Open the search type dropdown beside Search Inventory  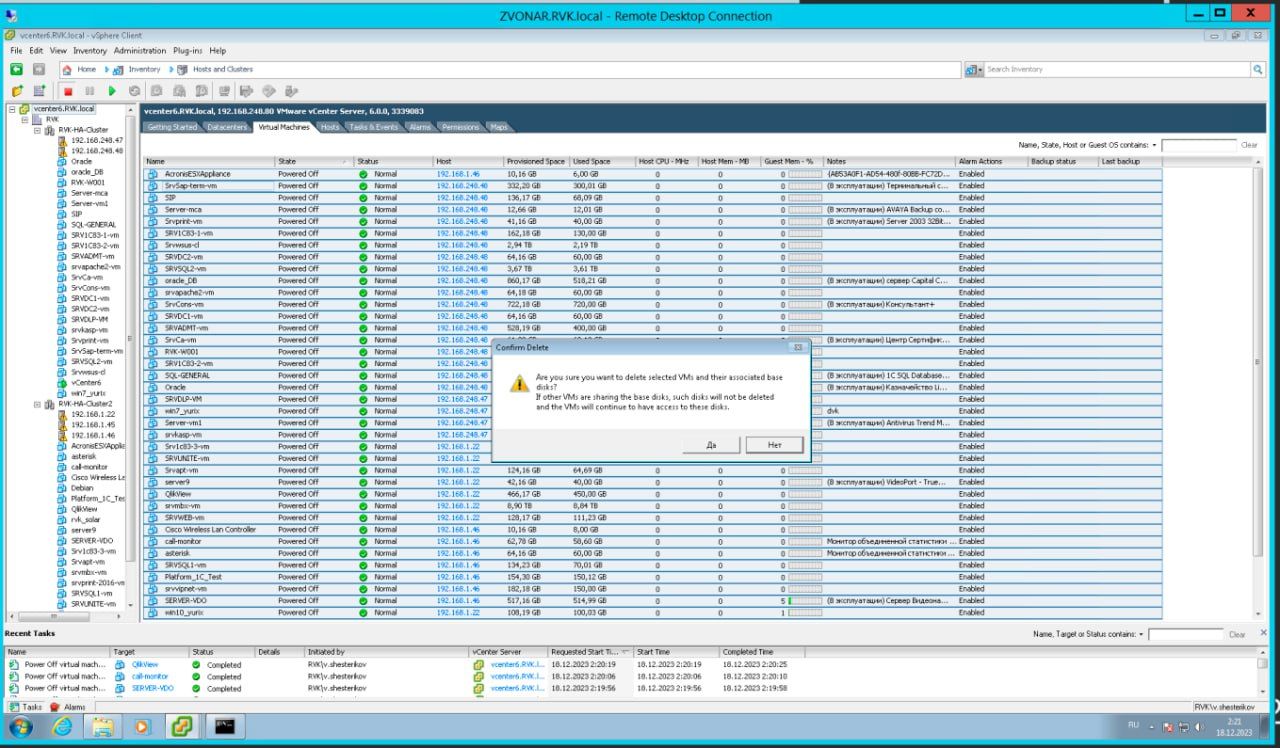click(974, 69)
